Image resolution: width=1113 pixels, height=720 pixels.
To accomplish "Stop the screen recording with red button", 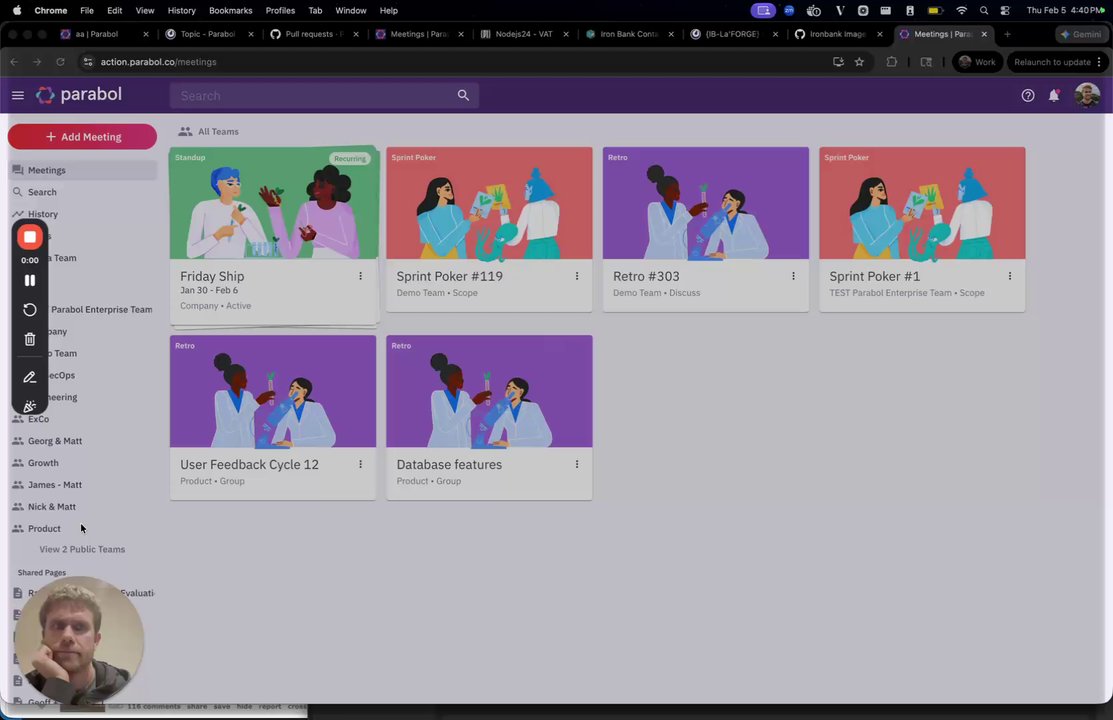I will tap(30, 237).
